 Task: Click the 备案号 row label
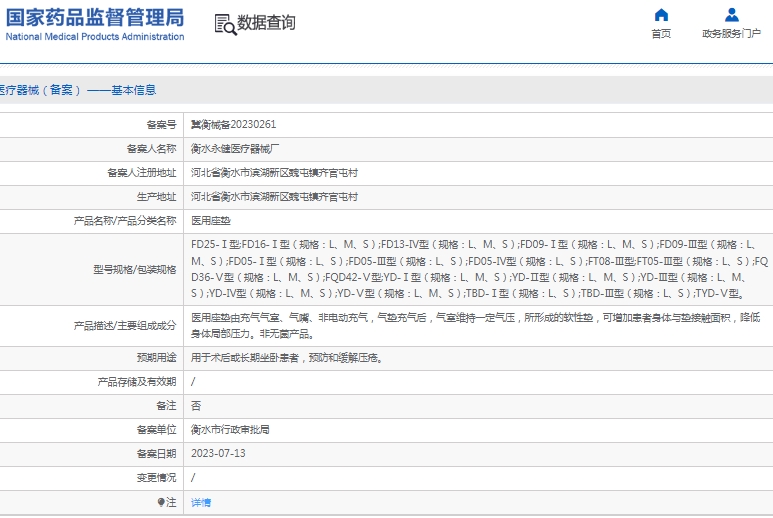coord(161,125)
